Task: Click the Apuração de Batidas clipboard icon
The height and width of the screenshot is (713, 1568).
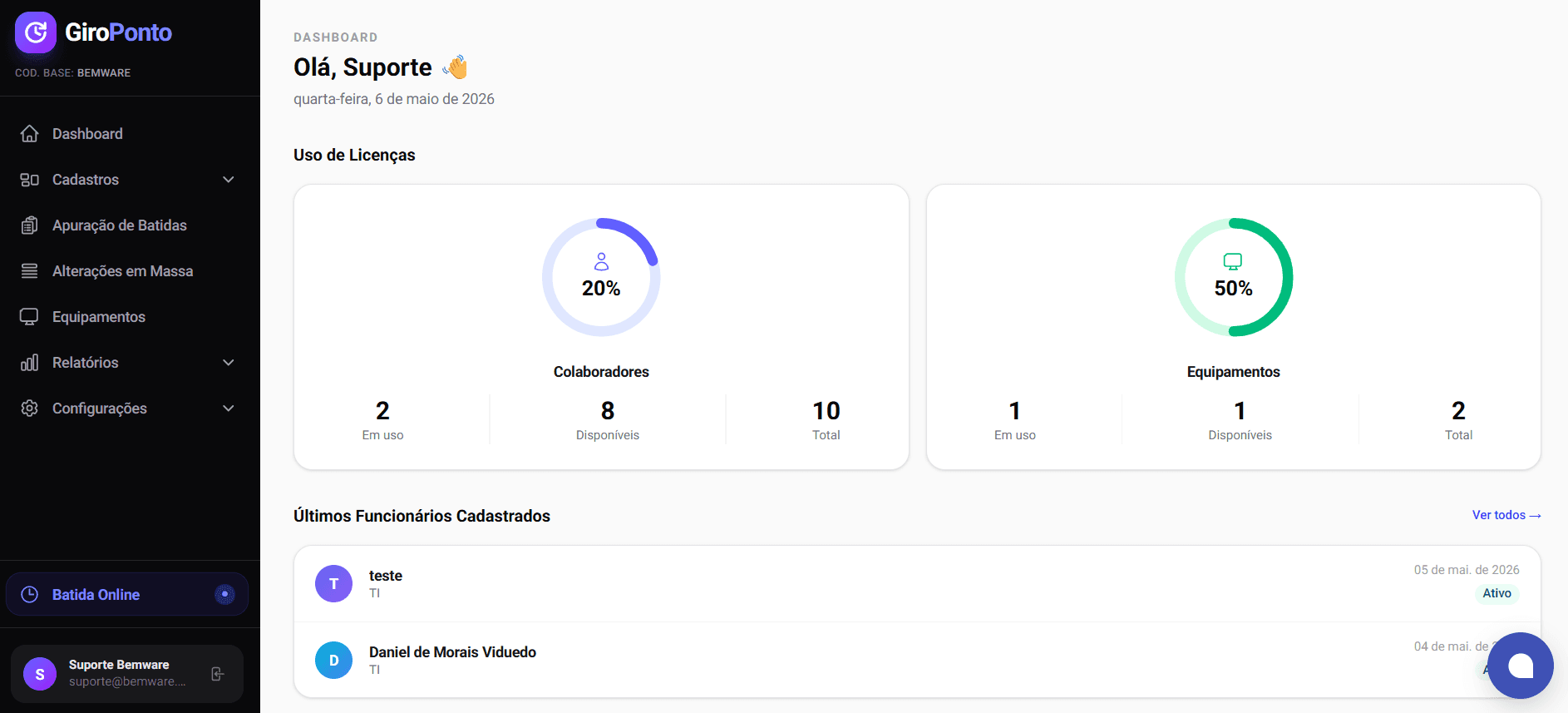Action: point(29,225)
